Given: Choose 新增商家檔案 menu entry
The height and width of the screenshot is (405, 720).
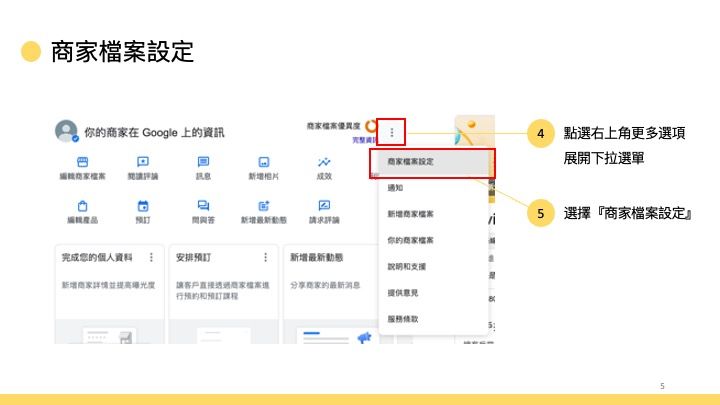Looking at the screenshot, I should click(410, 214).
